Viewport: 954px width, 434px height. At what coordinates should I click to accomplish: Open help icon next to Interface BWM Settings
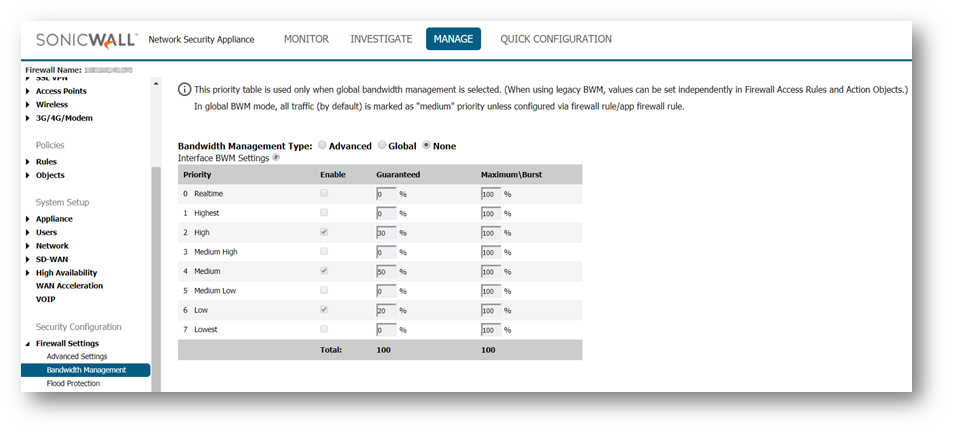276,158
